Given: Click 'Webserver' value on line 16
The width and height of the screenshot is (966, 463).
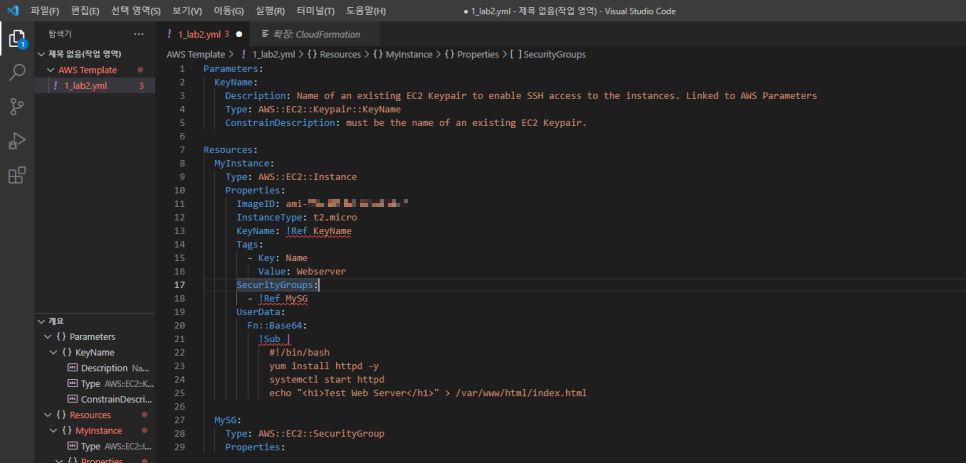Looking at the screenshot, I should pos(321,272).
